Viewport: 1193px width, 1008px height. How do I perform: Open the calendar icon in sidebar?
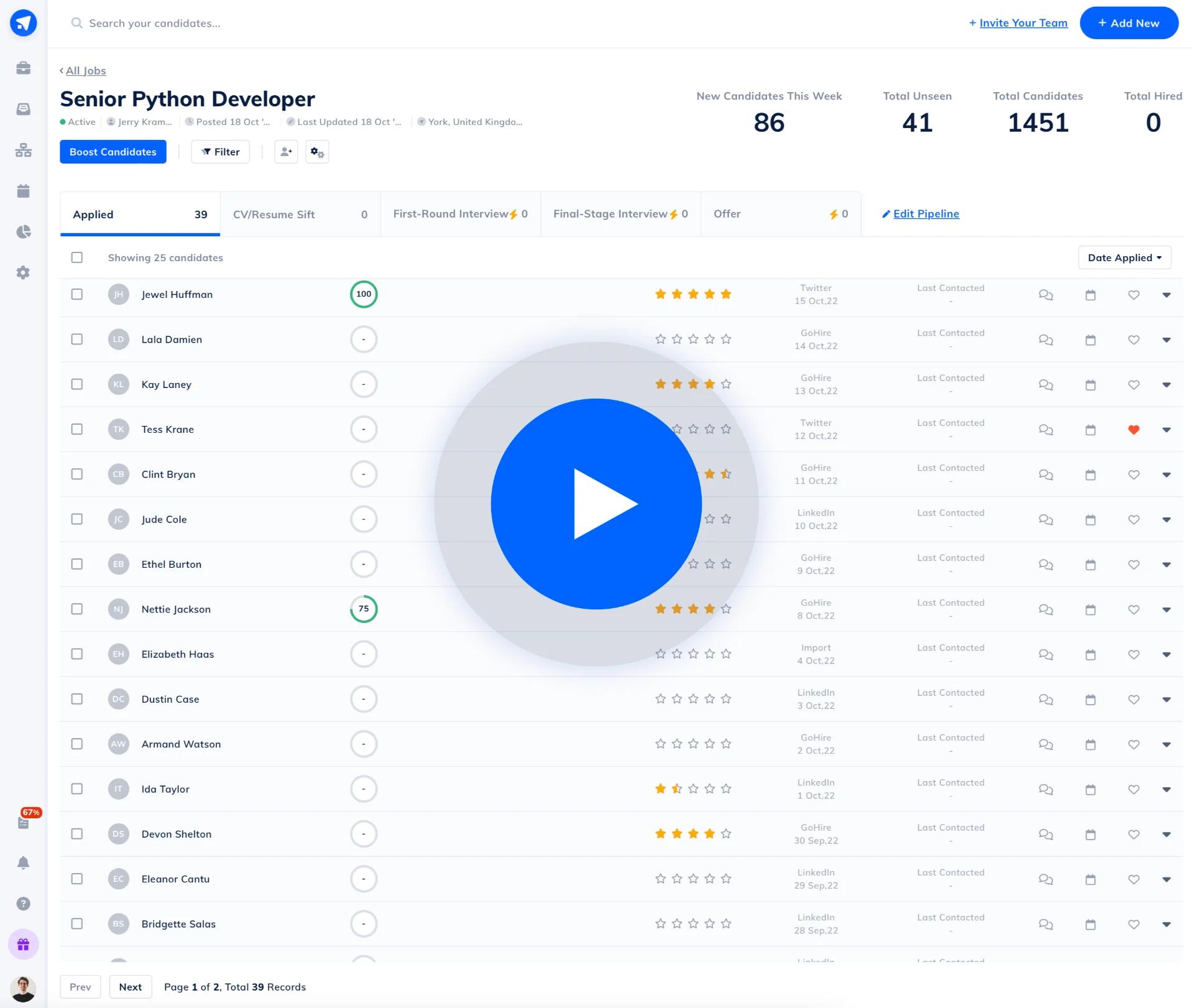coord(23,191)
